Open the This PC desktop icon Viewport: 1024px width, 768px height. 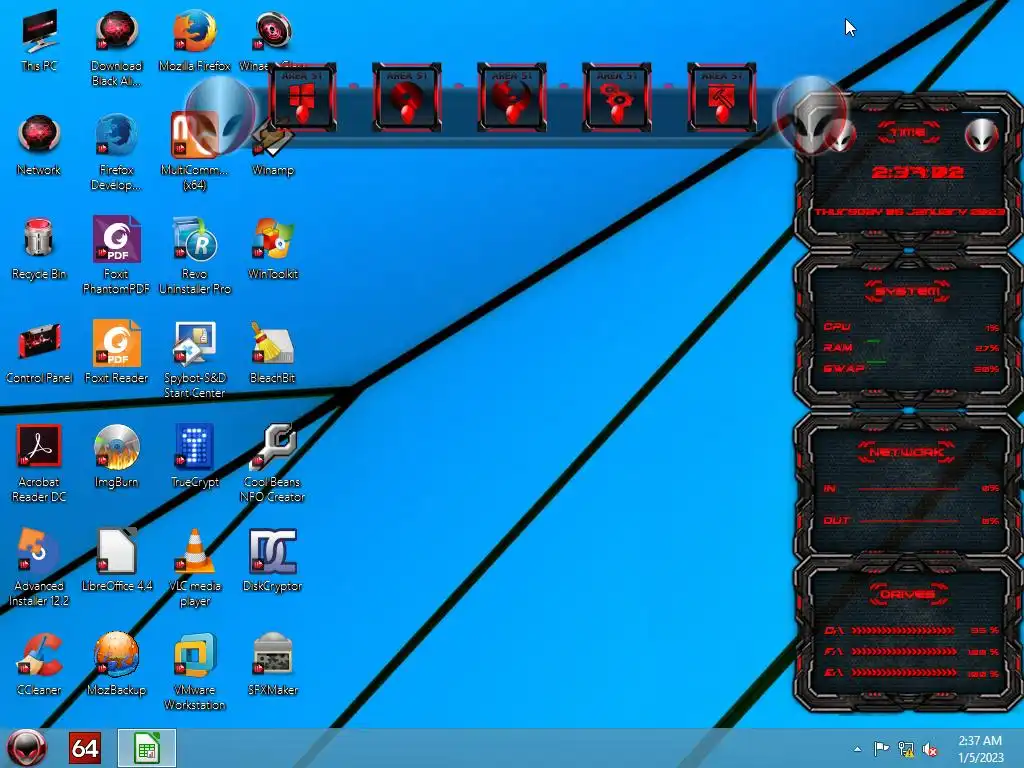[x=39, y=40]
